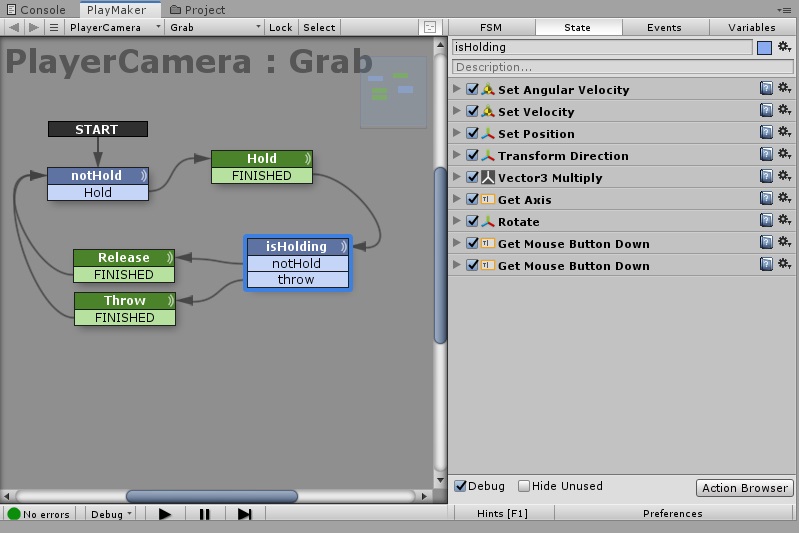Disable the Set Position action checkbox
Screen dimensions: 799x533
pyautogui.click(x=472, y=133)
